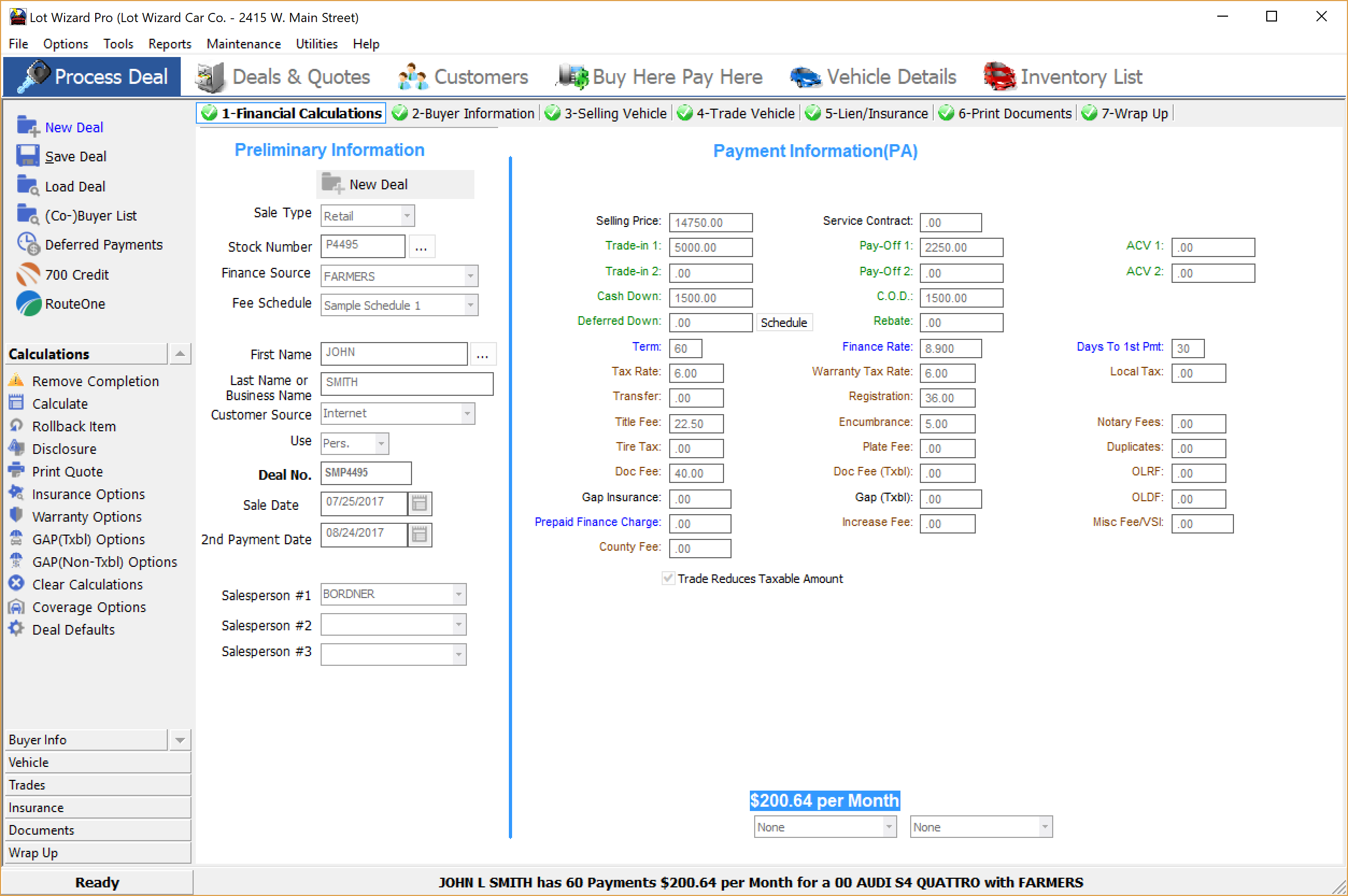The image size is (1348, 896).
Task: Open Deferred Payments
Action: [103, 244]
